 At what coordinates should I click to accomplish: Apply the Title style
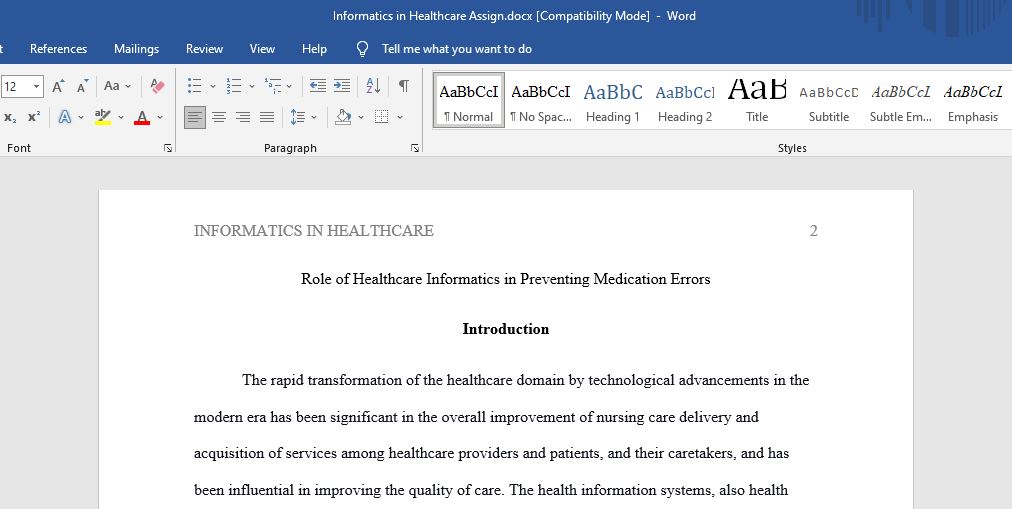pos(757,100)
